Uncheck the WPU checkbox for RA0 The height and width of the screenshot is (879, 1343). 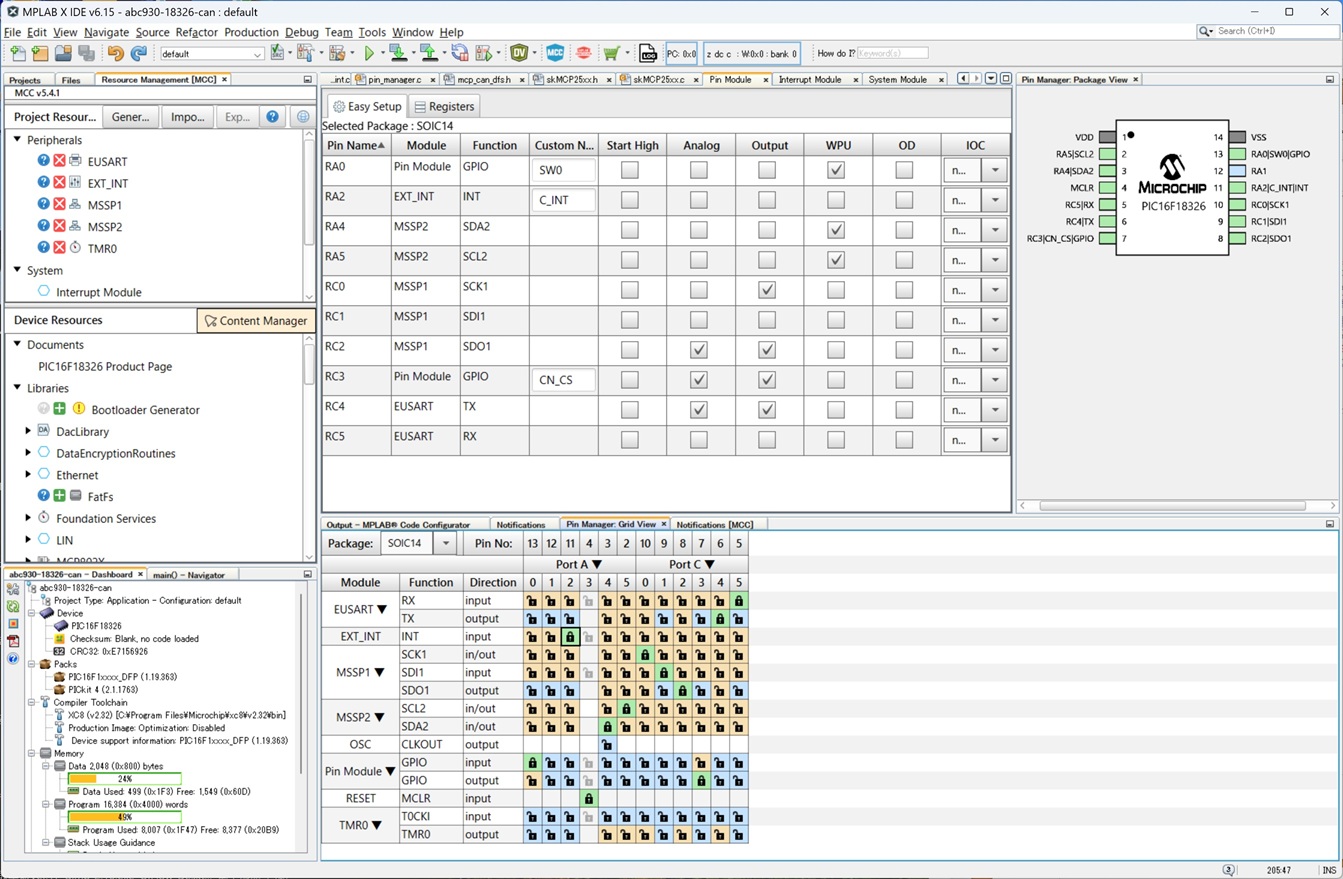point(836,170)
